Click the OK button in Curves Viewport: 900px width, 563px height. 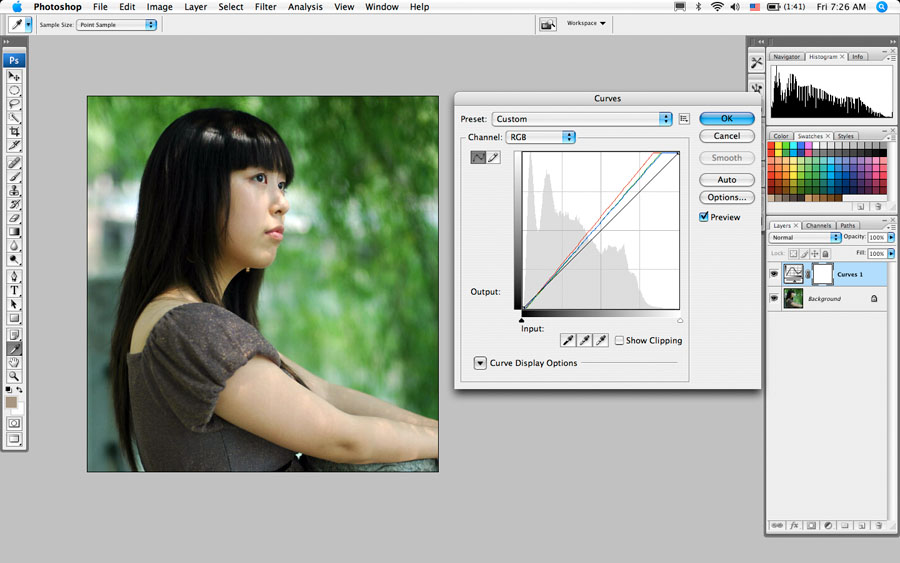727,118
